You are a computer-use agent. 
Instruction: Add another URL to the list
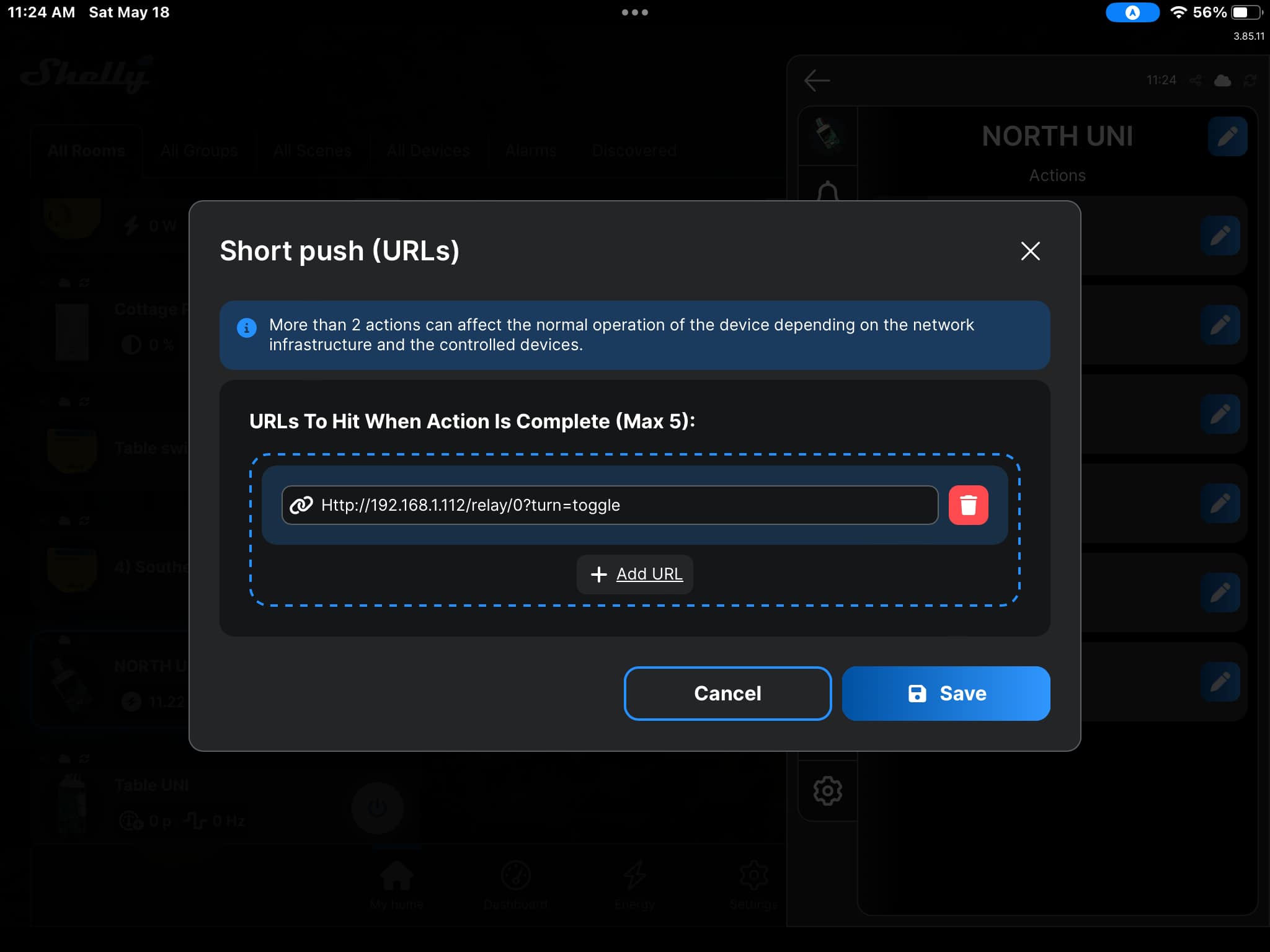click(x=635, y=574)
